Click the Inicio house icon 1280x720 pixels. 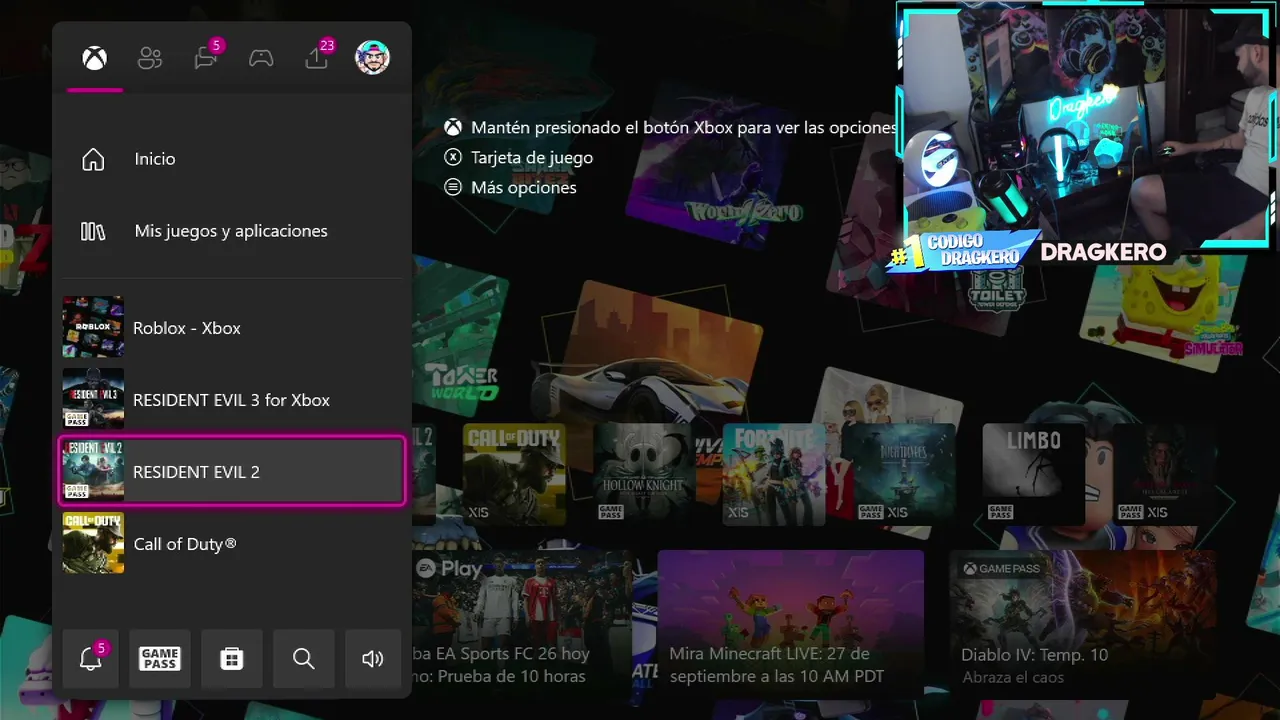[93, 159]
